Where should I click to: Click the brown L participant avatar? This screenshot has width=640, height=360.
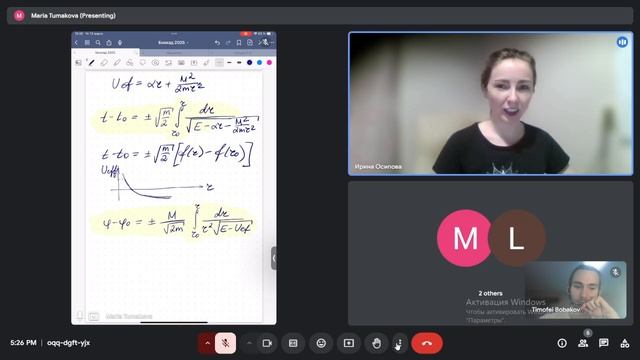[x=517, y=238]
